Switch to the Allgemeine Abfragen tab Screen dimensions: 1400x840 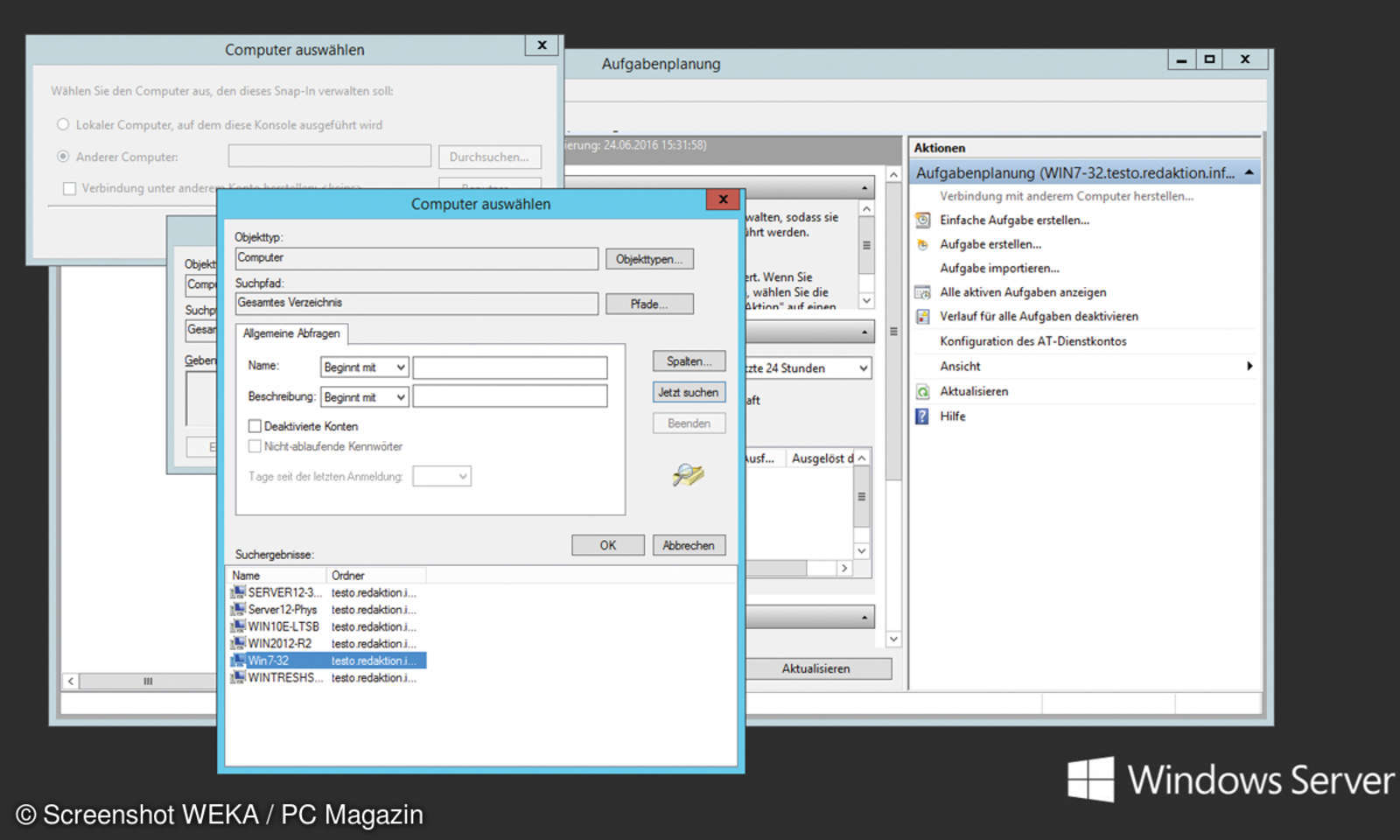(x=291, y=333)
